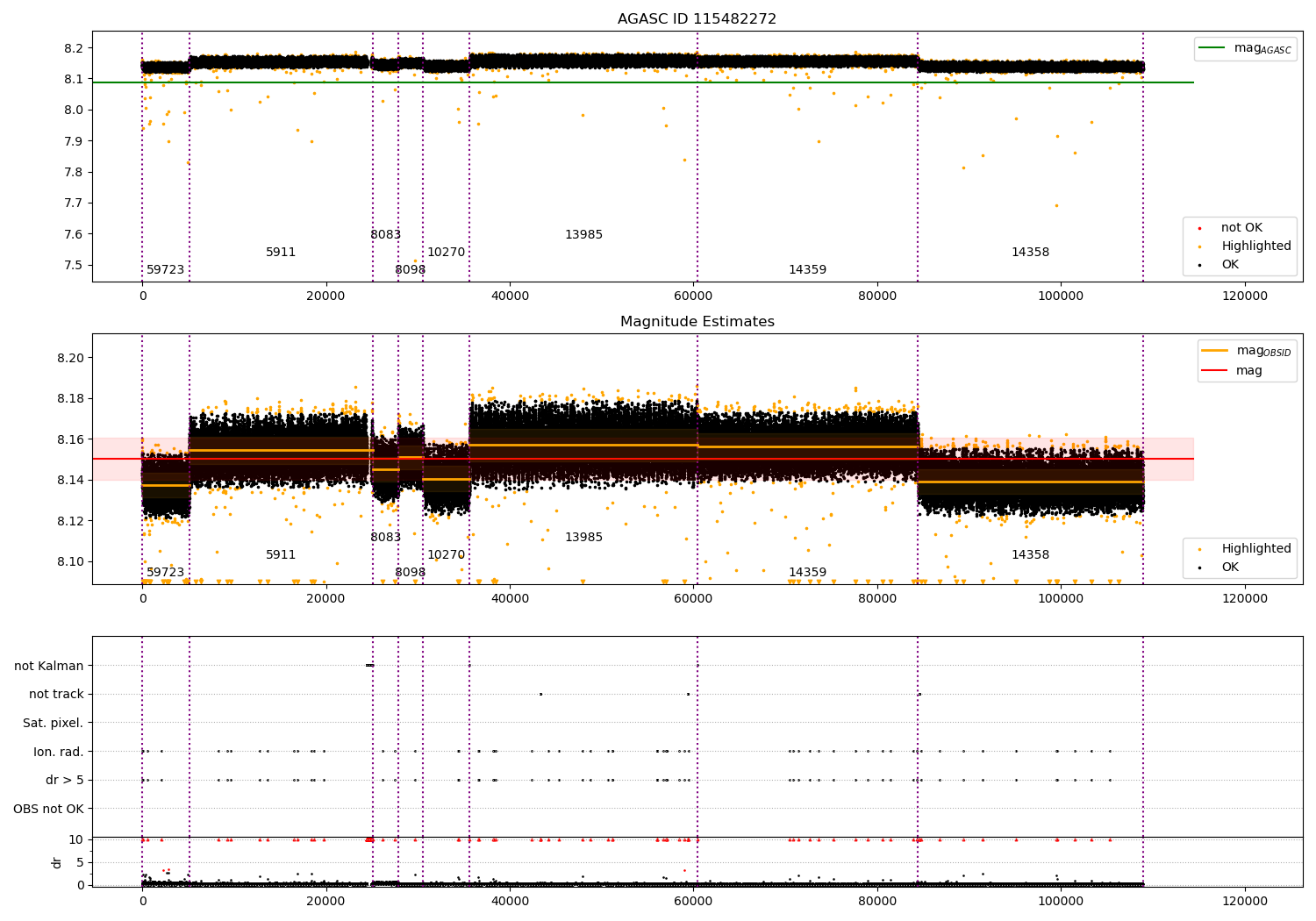Click the 'OBS not OK' axis label
The image size is (1316, 921).
[49, 809]
